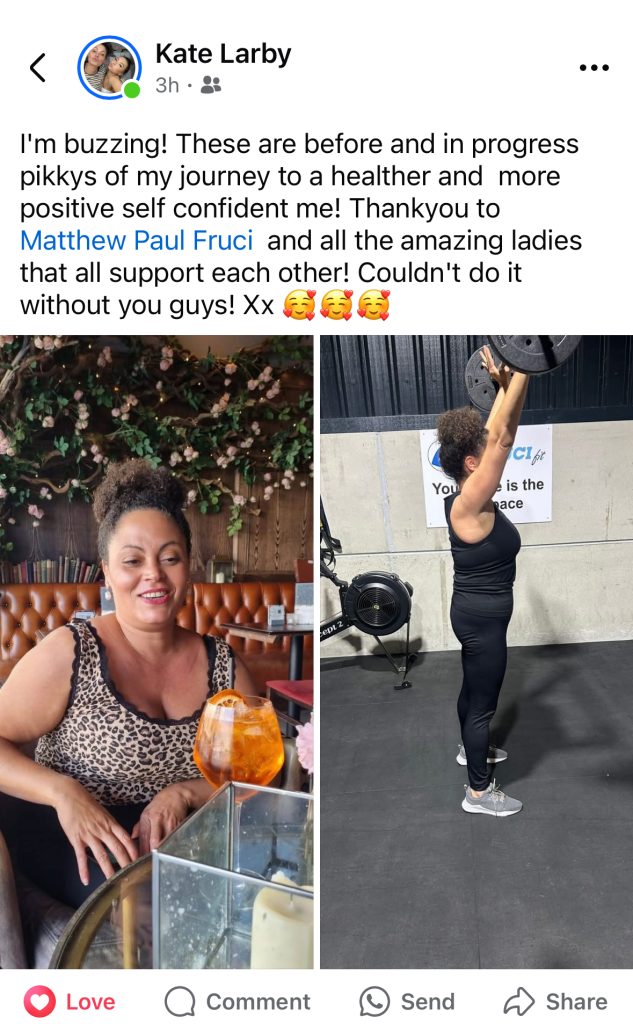Click the Comment speech bubble icon
The height and width of the screenshot is (1024, 633).
pyautogui.click(x=180, y=1001)
